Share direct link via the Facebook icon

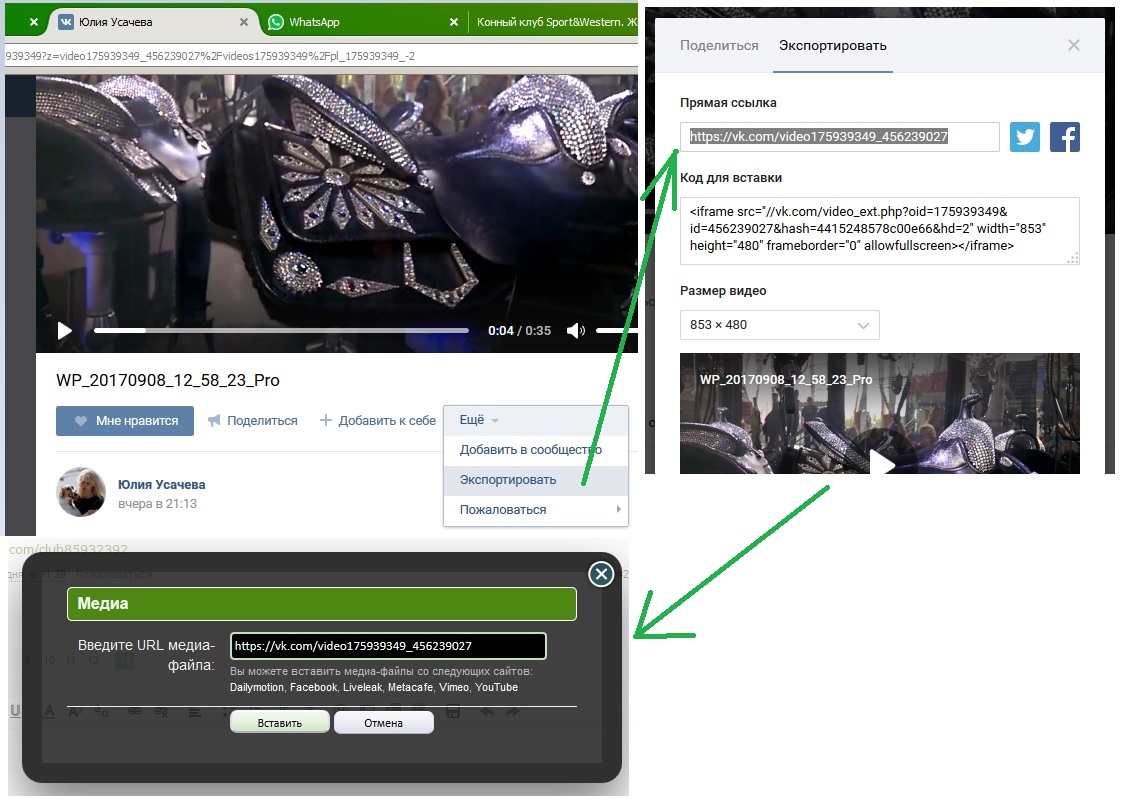pyautogui.click(x=1065, y=137)
